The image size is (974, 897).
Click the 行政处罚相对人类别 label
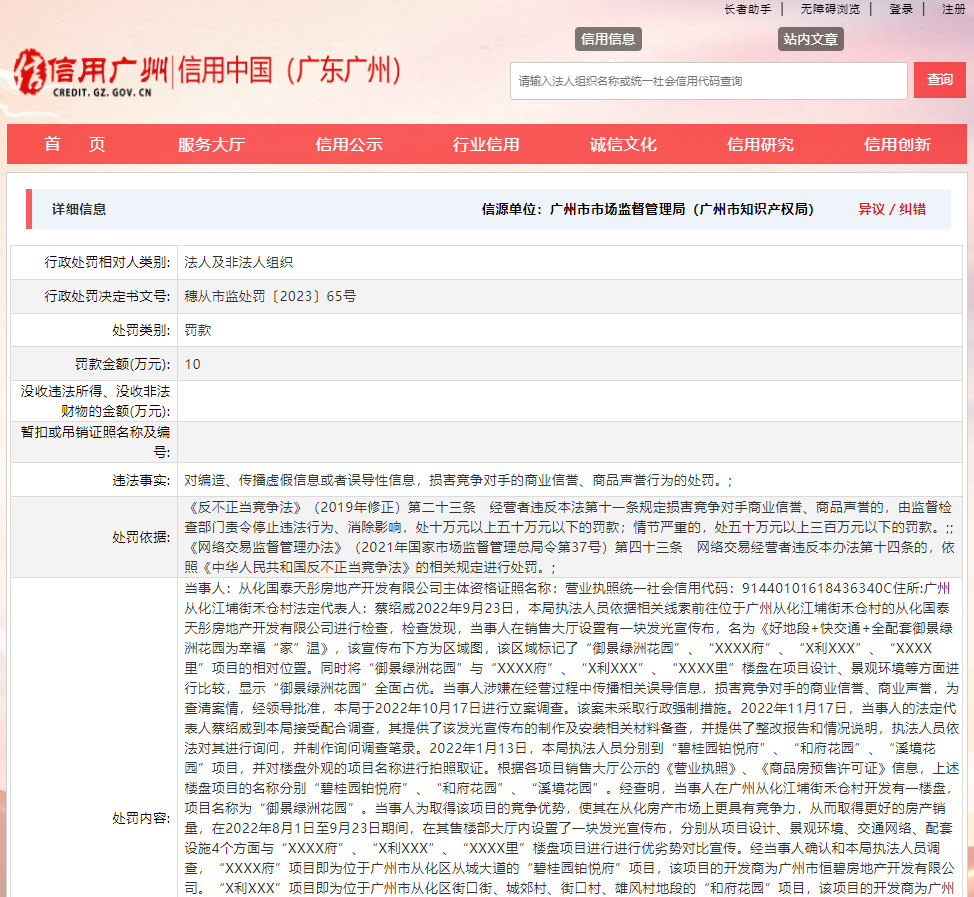pyautogui.click(x=107, y=263)
